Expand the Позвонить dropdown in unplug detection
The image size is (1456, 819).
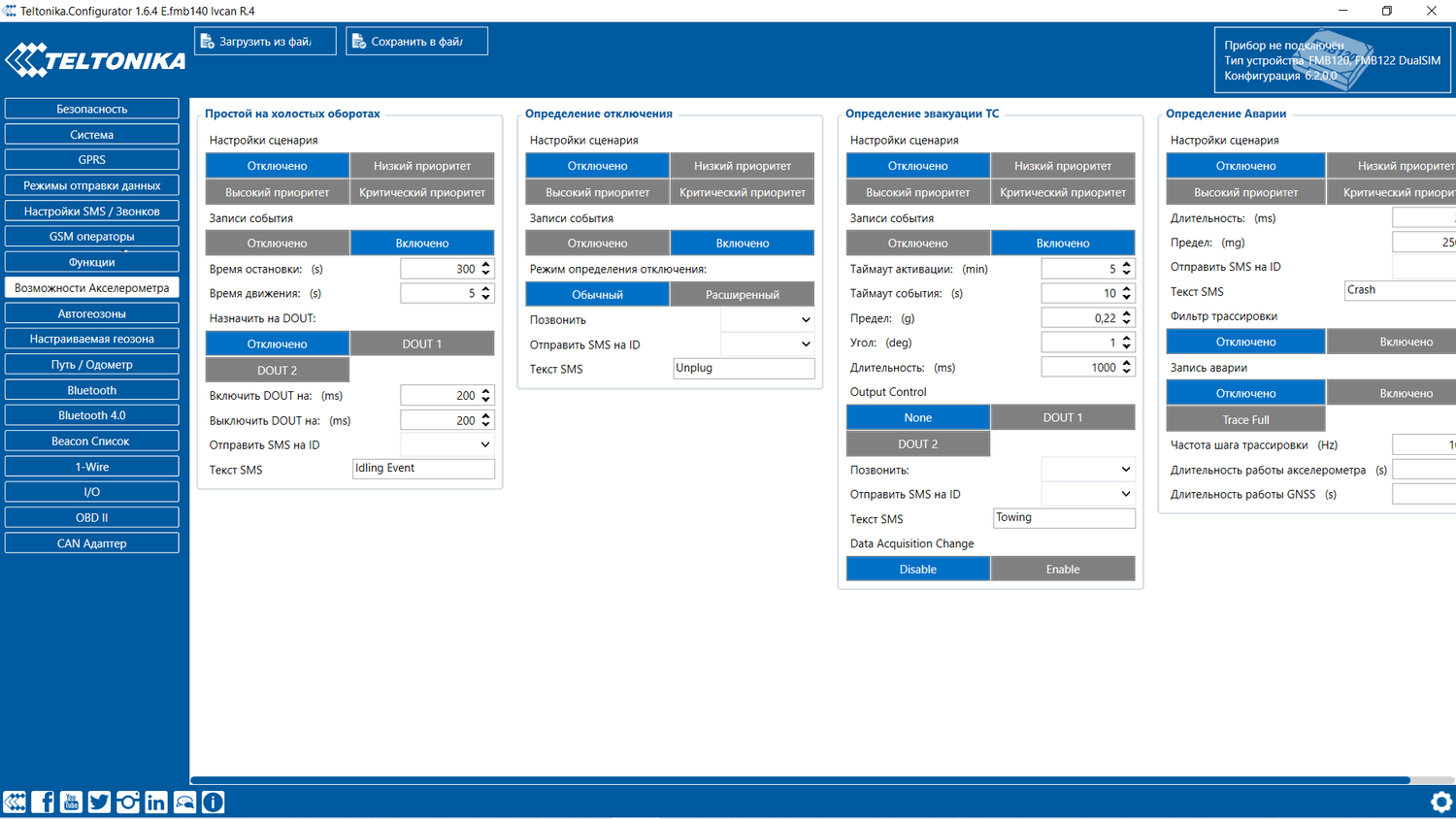click(767, 319)
